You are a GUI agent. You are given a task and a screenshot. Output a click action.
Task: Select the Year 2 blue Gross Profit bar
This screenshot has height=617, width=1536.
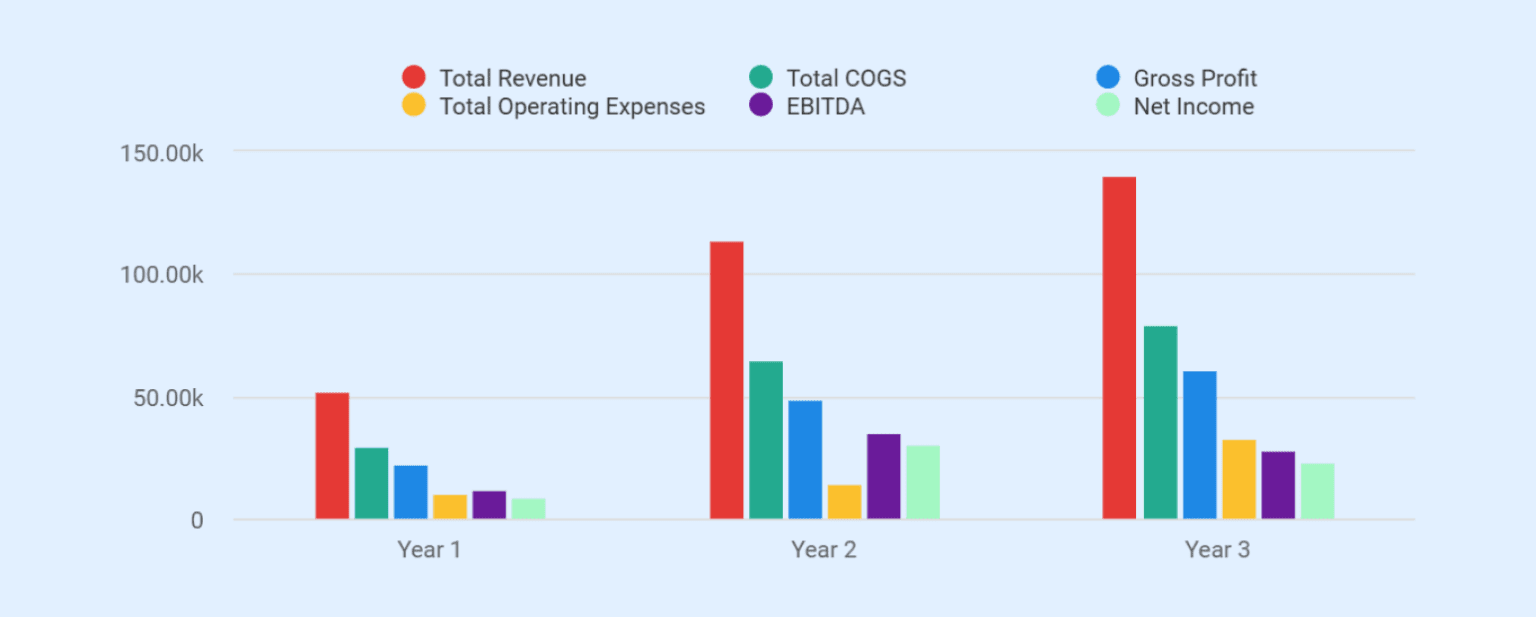pyautogui.click(x=805, y=460)
